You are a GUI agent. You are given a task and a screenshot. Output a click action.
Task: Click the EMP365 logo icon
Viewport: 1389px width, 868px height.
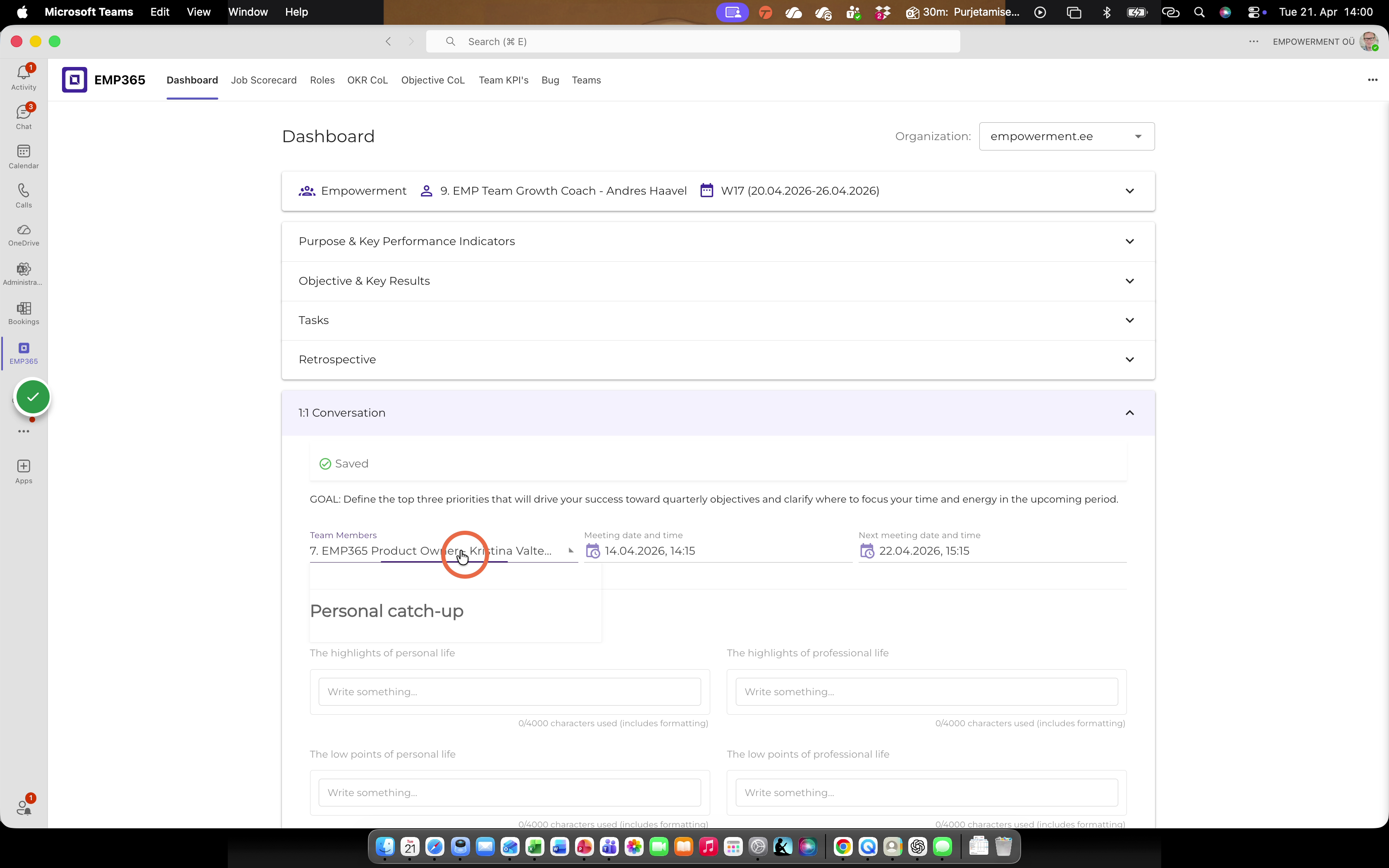click(74, 80)
